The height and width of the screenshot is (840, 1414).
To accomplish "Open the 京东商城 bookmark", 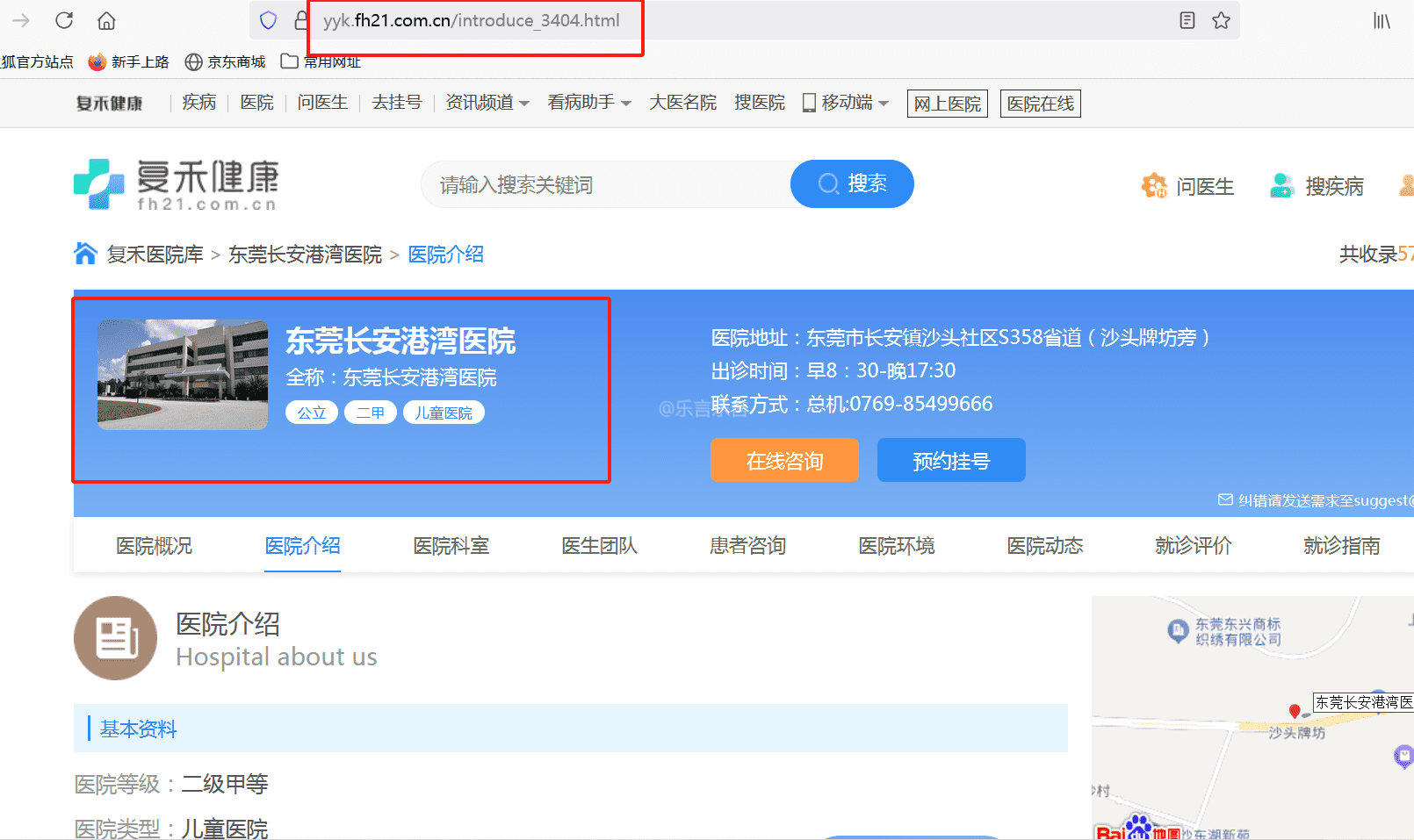I will pos(226,61).
